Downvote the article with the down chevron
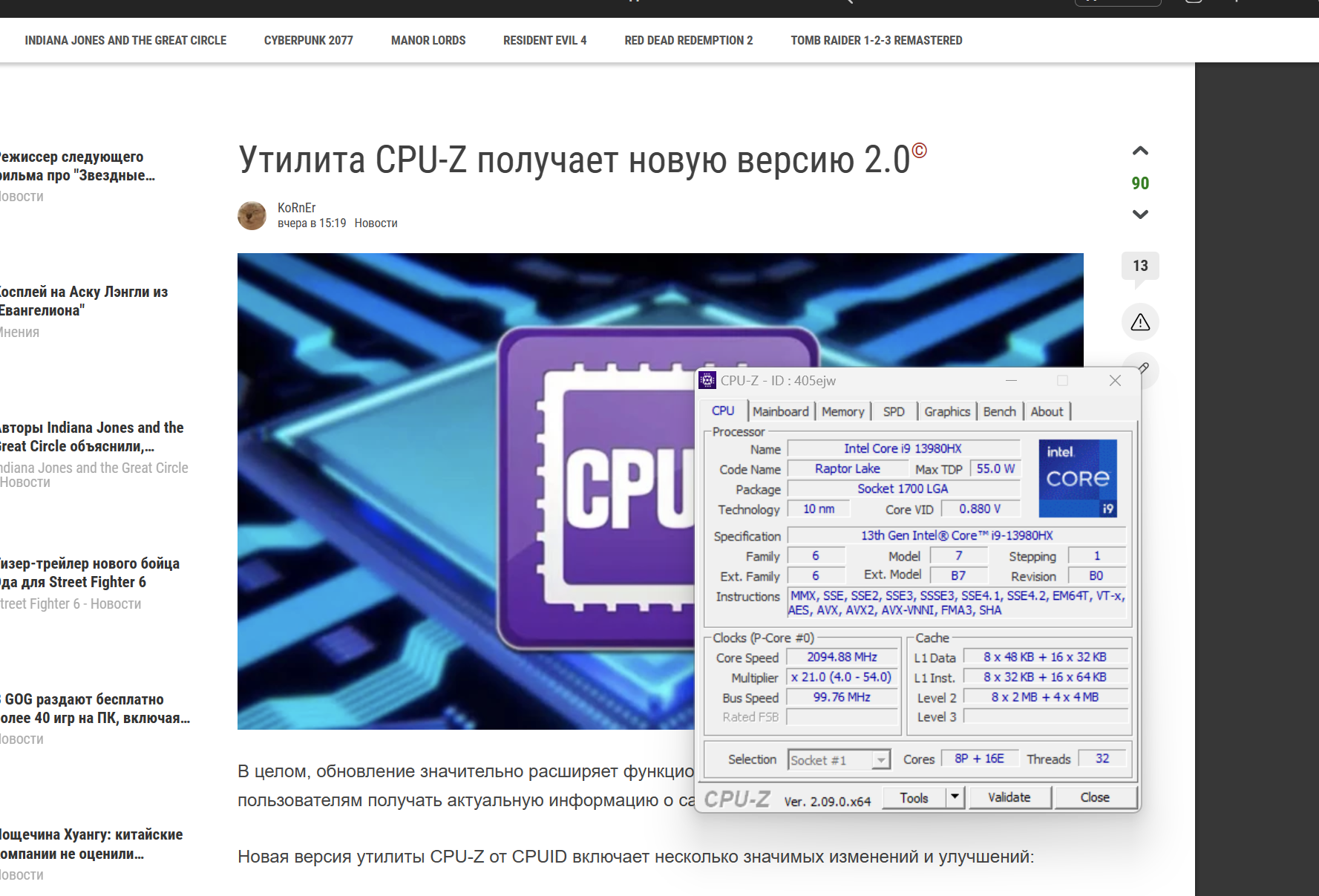 point(1140,215)
